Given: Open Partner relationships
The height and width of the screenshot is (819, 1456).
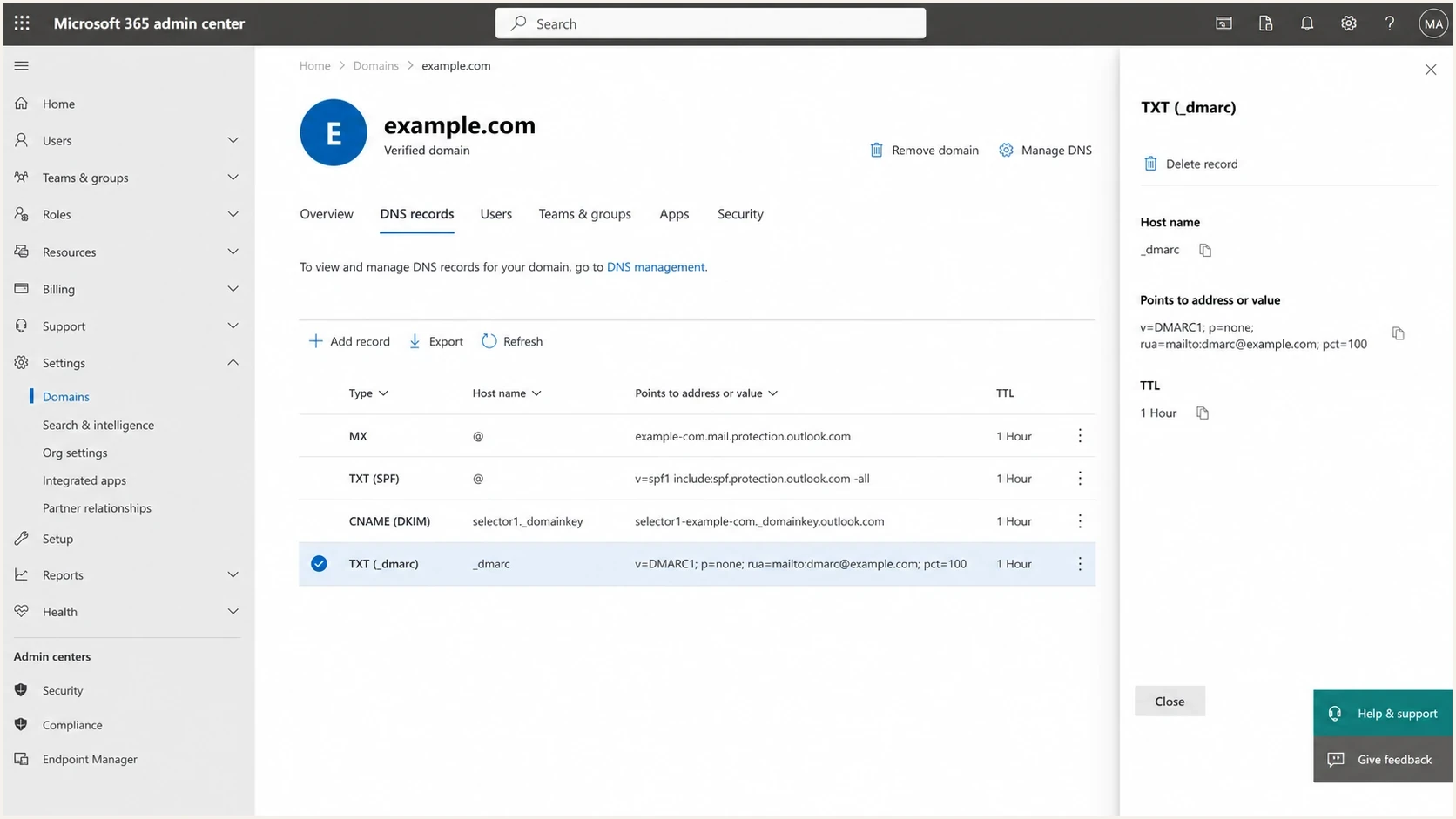Looking at the screenshot, I should pyautogui.click(x=97, y=508).
